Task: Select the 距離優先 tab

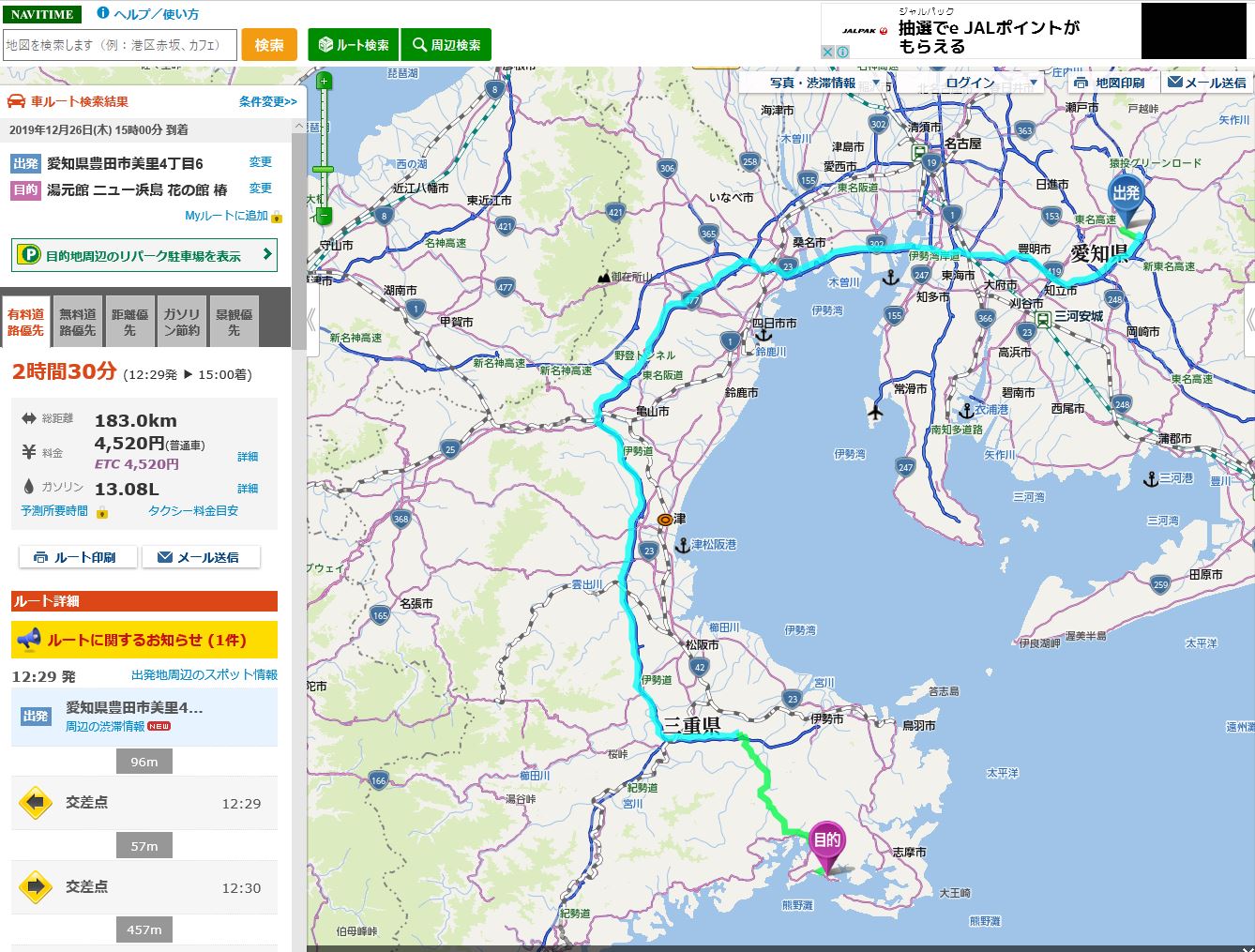Action: point(129,322)
